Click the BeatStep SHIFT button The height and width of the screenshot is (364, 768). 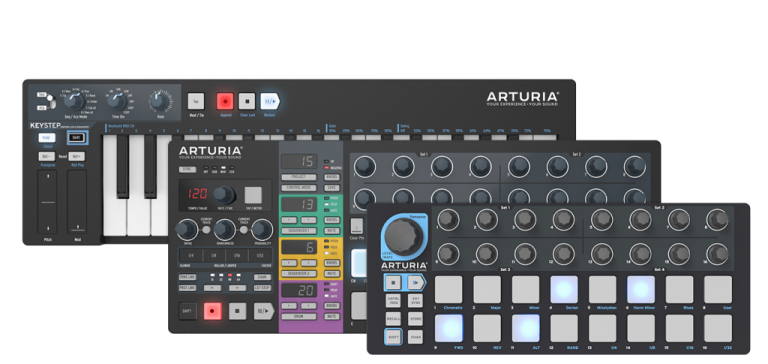(x=393, y=337)
